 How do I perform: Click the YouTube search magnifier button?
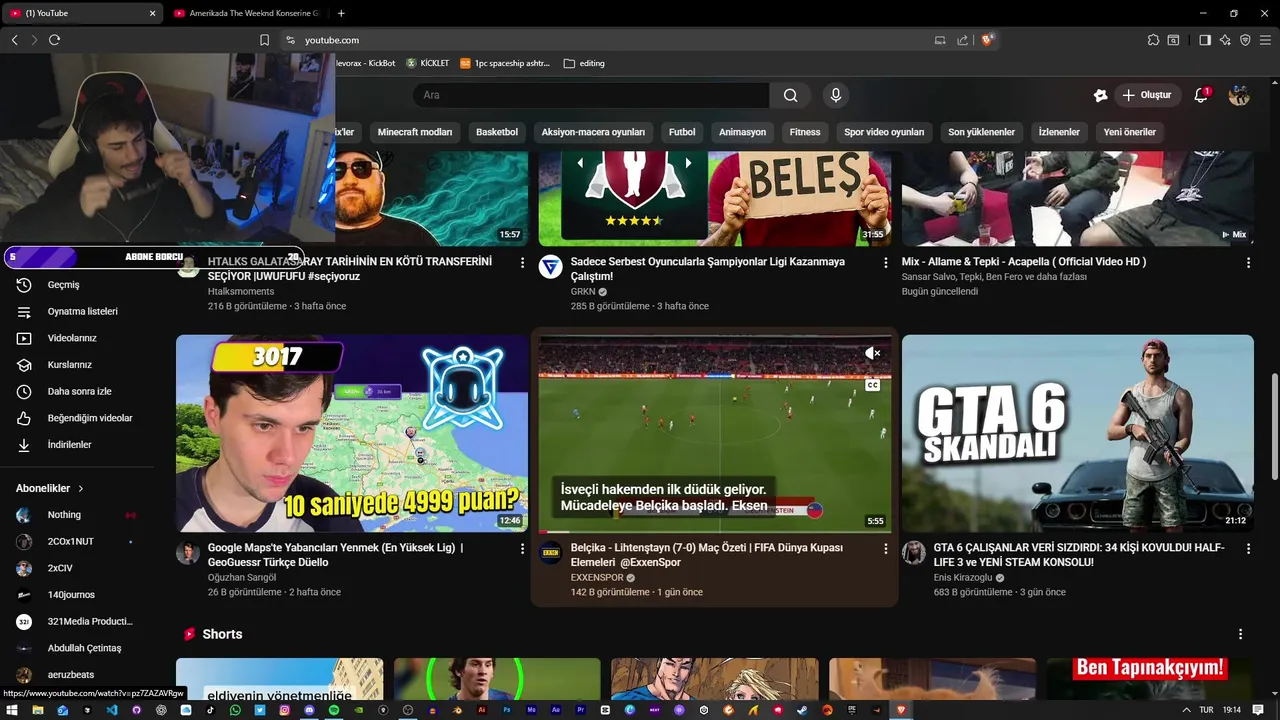[x=790, y=95]
